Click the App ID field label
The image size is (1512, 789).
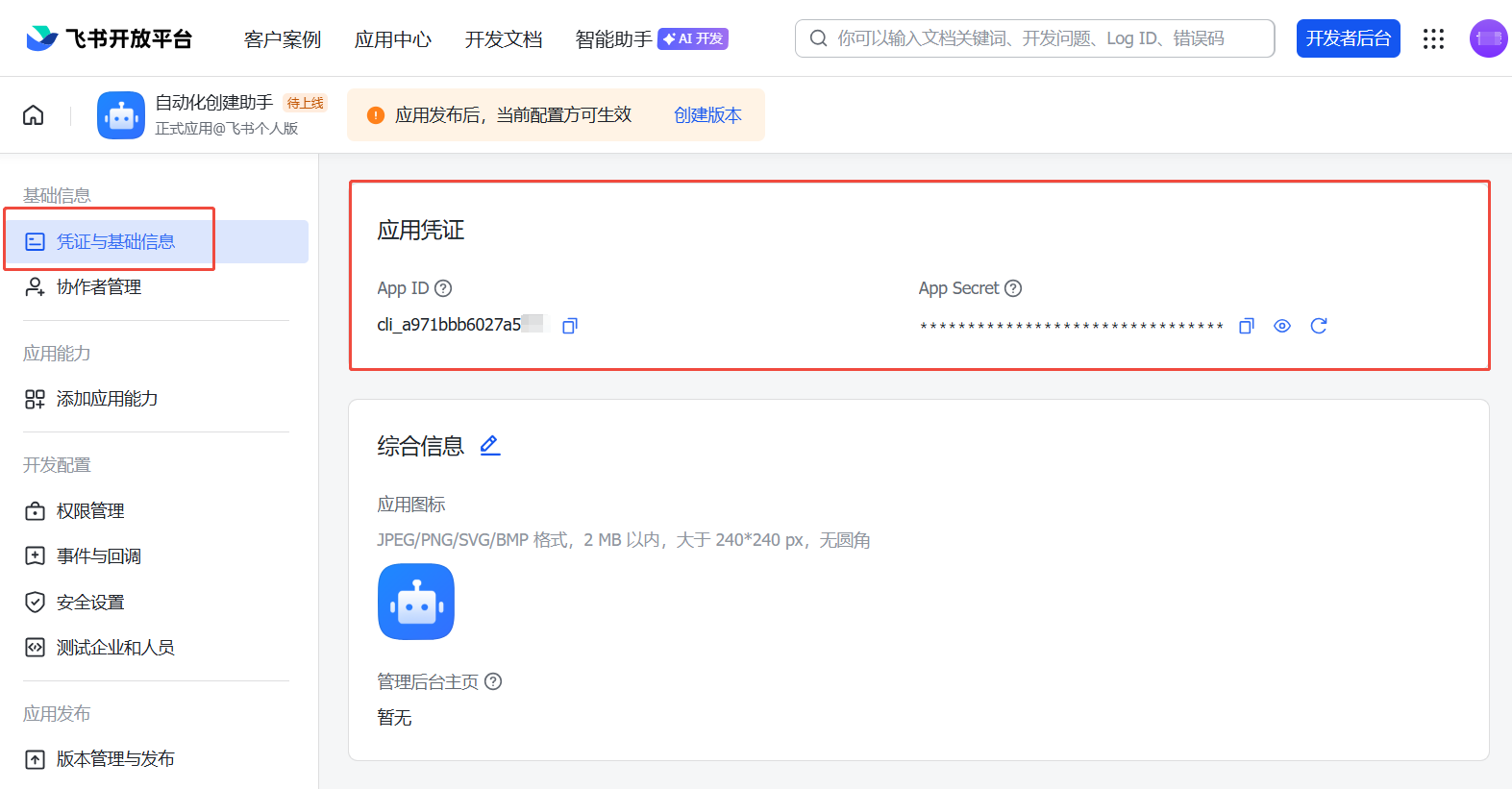pyautogui.click(x=403, y=288)
